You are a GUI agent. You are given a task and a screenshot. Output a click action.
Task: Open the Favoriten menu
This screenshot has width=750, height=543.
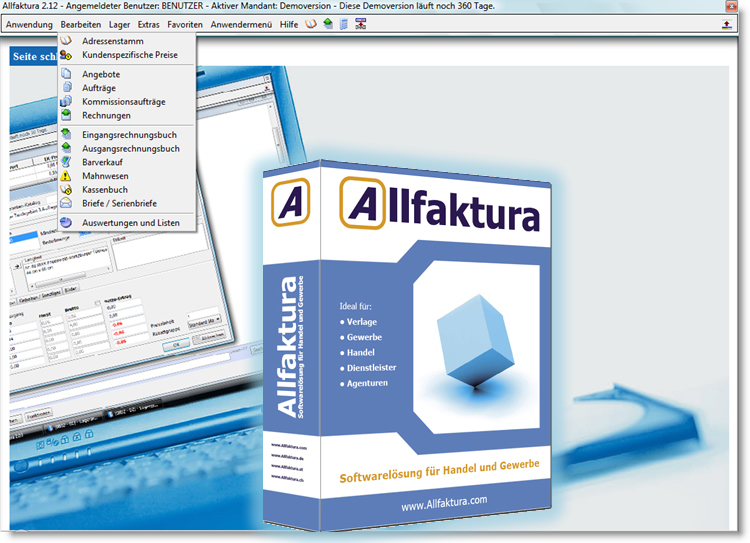pyautogui.click(x=185, y=24)
